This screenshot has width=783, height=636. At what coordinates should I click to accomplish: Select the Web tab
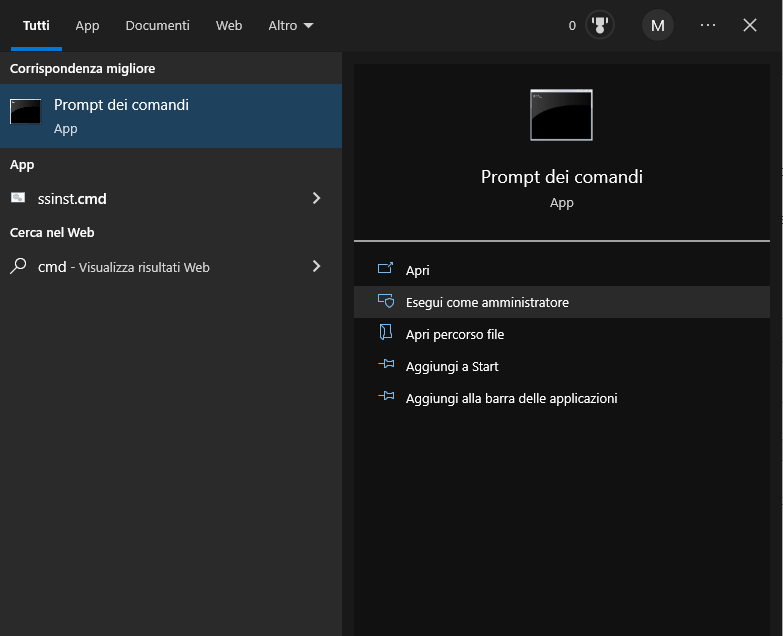point(229,26)
